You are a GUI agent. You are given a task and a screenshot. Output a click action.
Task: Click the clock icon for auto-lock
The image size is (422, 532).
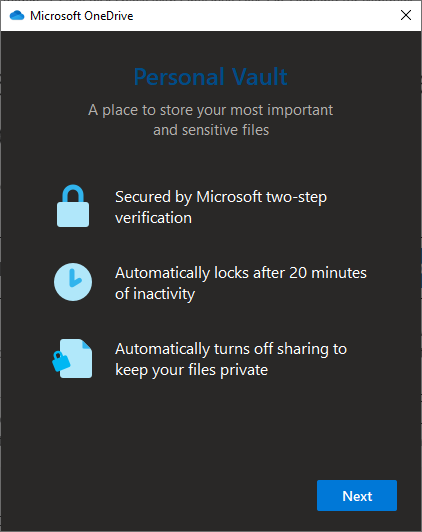(x=73, y=282)
